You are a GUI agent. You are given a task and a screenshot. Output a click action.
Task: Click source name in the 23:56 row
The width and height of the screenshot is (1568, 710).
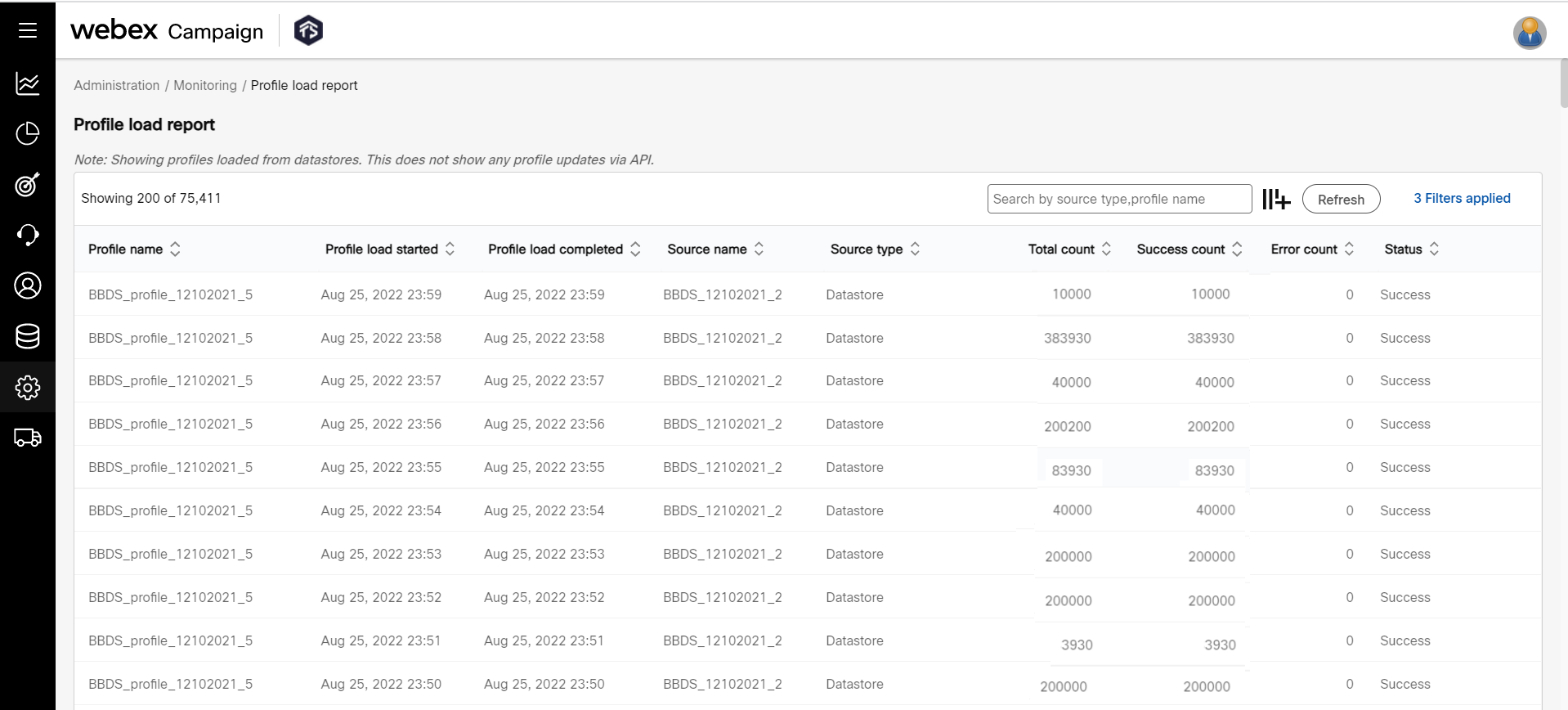coord(723,424)
